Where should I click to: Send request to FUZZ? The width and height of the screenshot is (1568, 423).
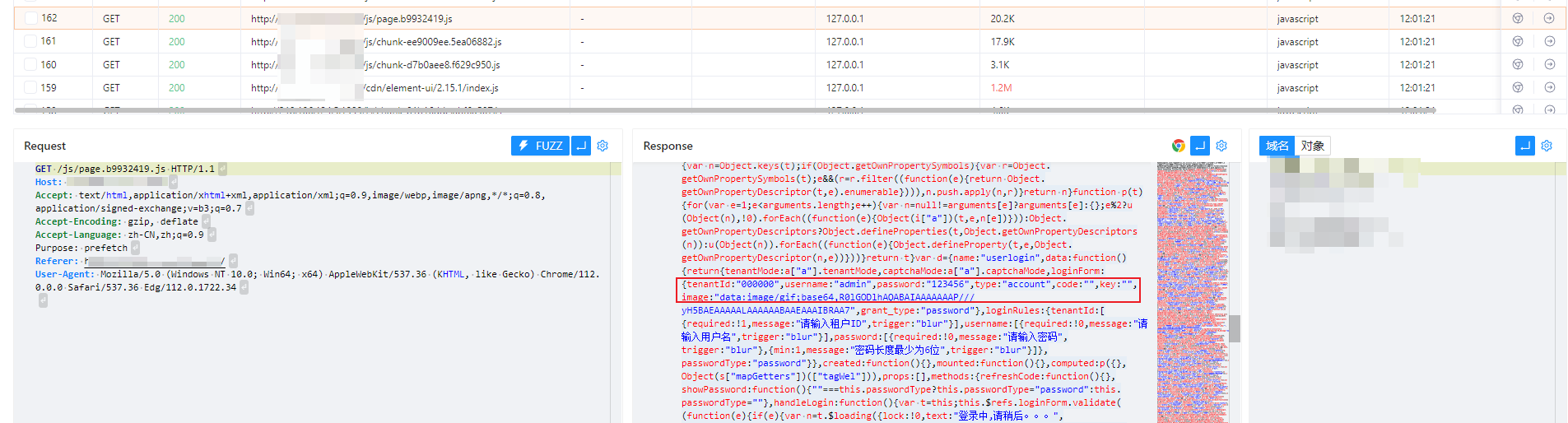pyautogui.click(x=540, y=146)
